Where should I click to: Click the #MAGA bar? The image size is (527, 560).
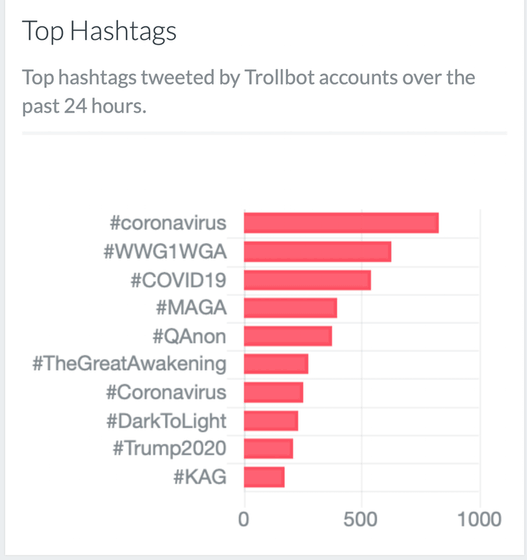click(291, 308)
